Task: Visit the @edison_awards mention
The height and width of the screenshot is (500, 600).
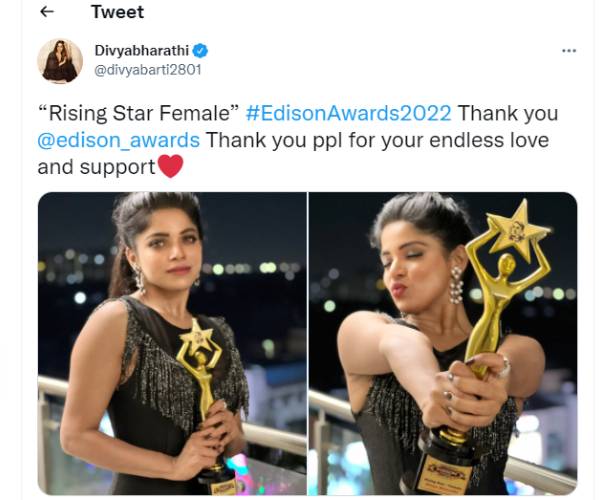Action: click(x=119, y=139)
